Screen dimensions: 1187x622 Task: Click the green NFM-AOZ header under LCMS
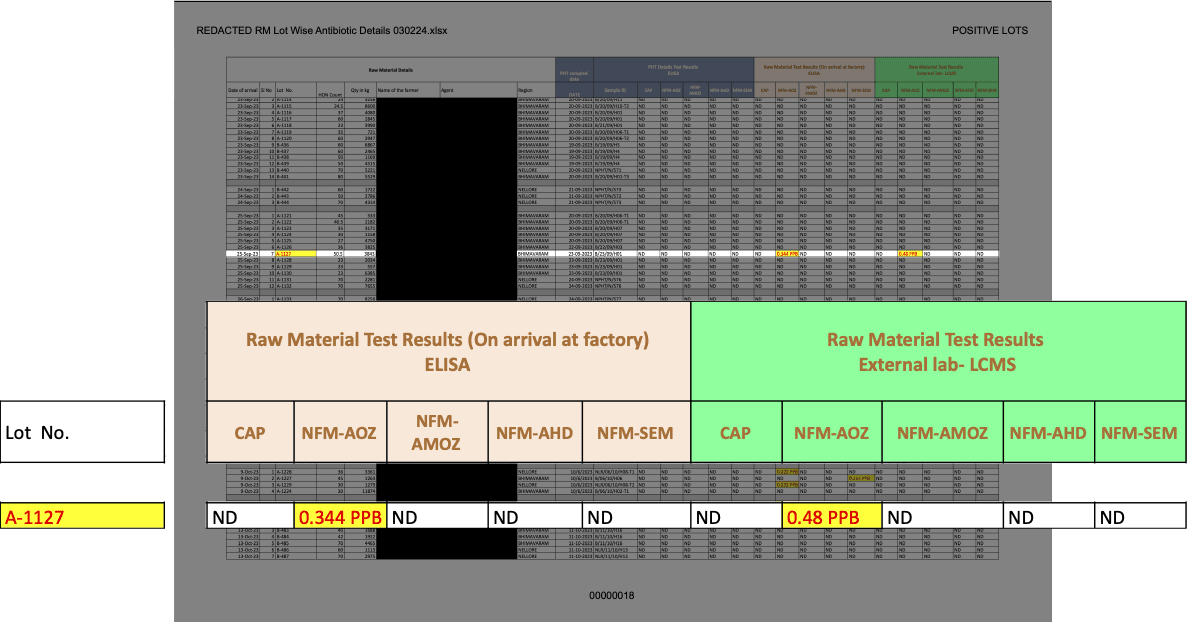click(x=831, y=434)
